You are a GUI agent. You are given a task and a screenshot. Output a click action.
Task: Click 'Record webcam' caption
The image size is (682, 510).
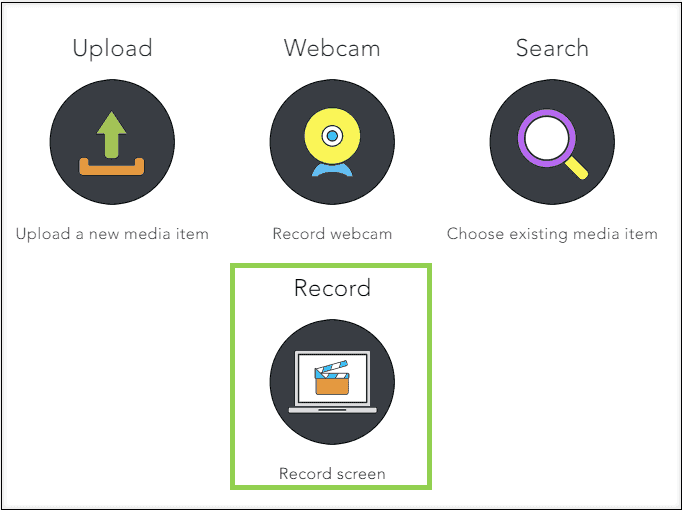tap(332, 234)
